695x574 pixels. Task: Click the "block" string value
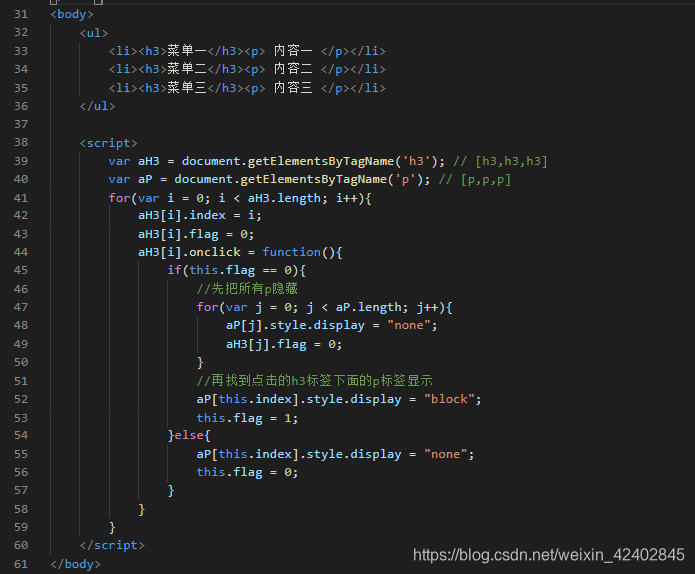coord(449,399)
